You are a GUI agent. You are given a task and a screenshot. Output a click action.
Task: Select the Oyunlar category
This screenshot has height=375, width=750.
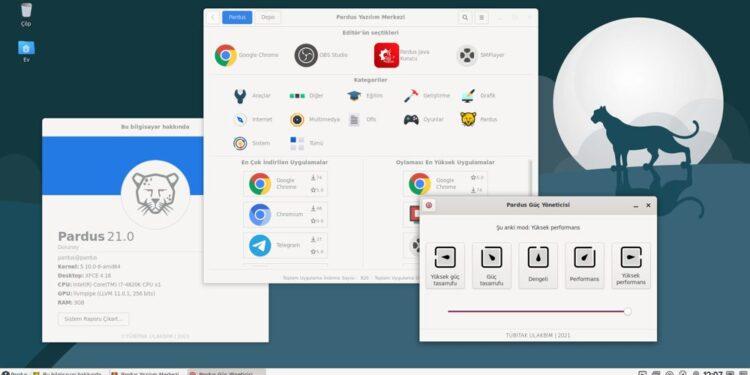(x=424, y=120)
